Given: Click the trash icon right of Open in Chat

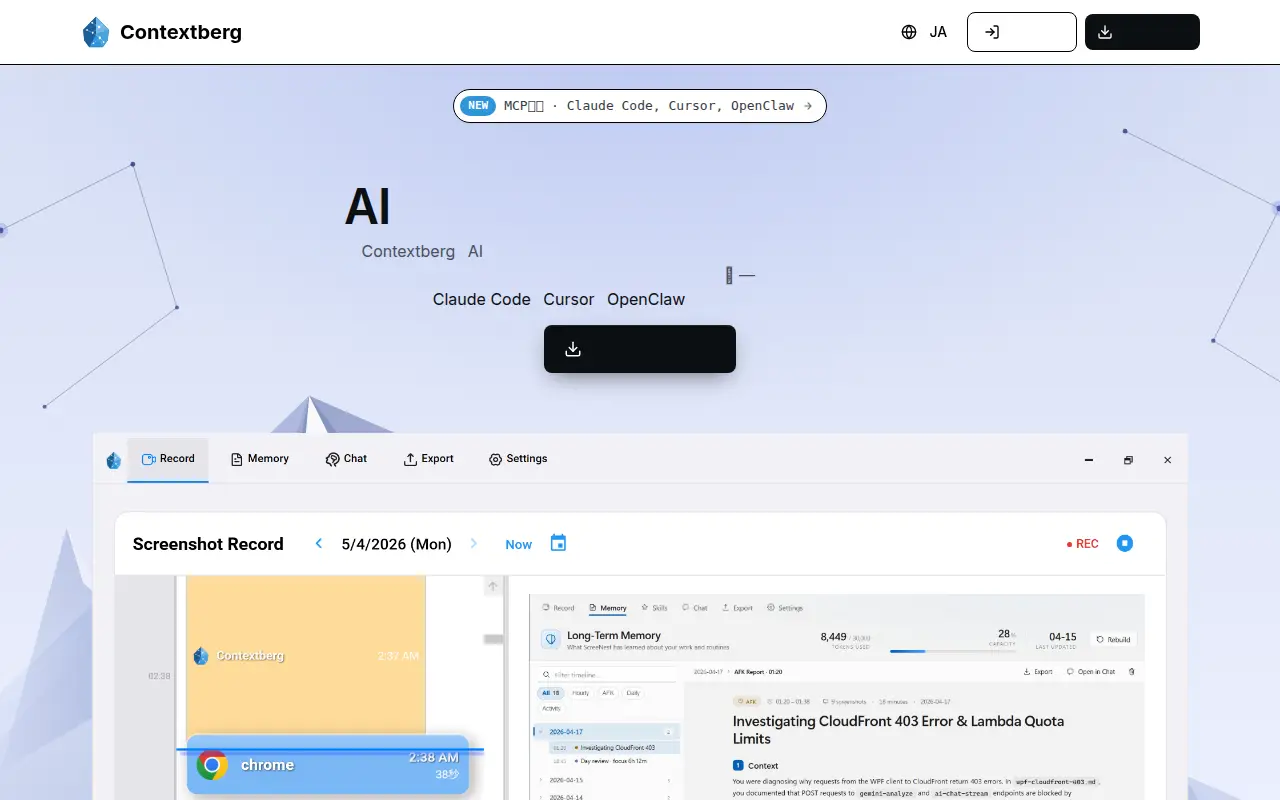Looking at the screenshot, I should [x=1131, y=672].
